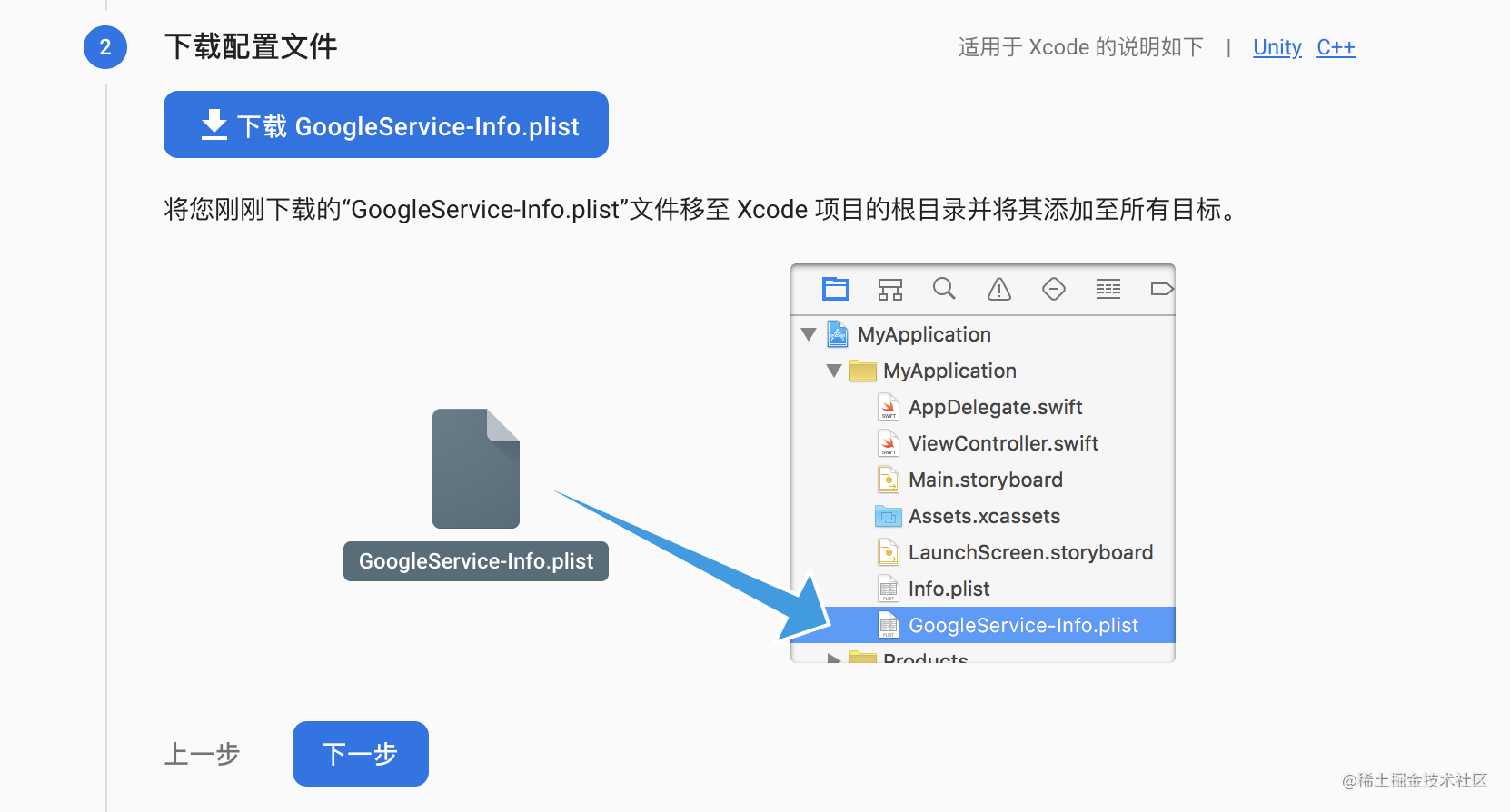Click the blue Assets.xcassets folder icon
The height and width of the screenshot is (812, 1510).
pyautogui.click(x=889, y=516)
